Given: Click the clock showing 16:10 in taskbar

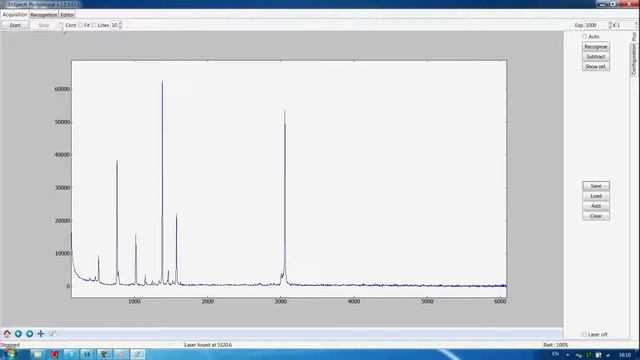Looking at the screenshot, I should [x=624, y=355].
